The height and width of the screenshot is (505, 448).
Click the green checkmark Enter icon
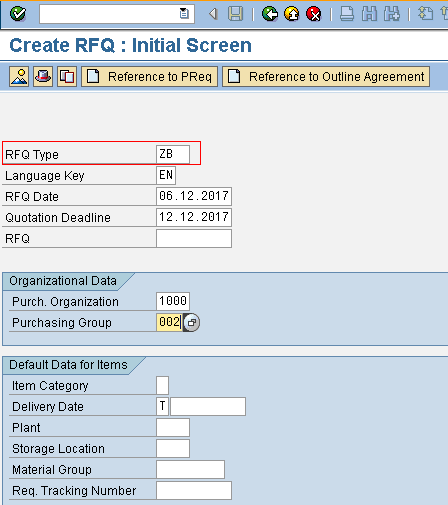[18, 14]
